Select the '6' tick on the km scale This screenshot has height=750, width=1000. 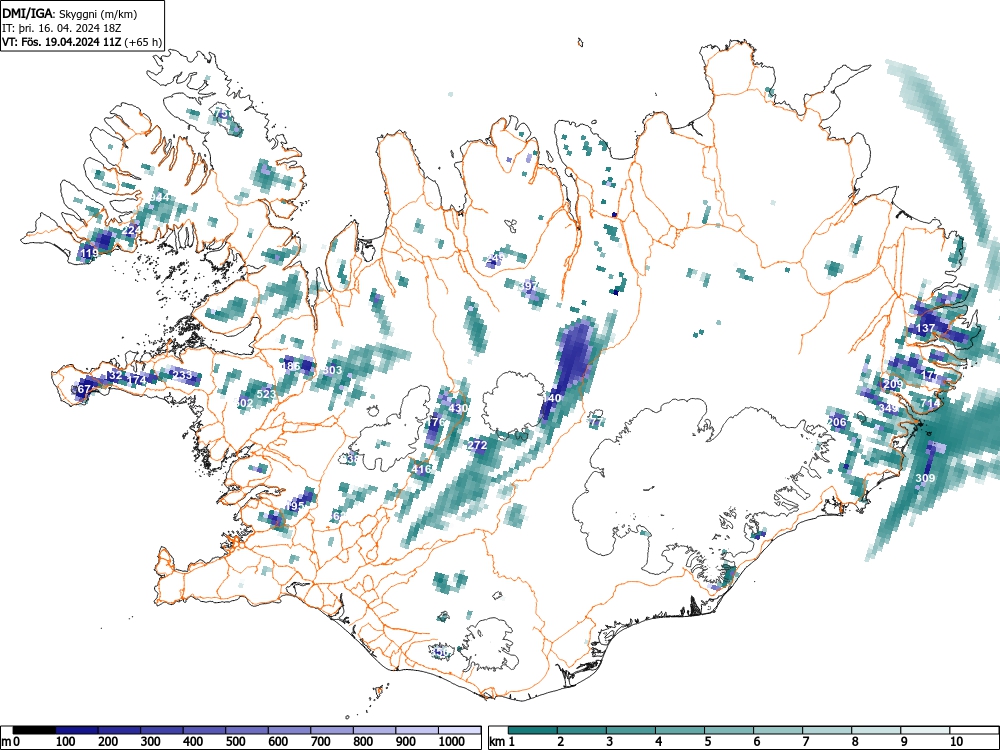[x=757, y=742]
